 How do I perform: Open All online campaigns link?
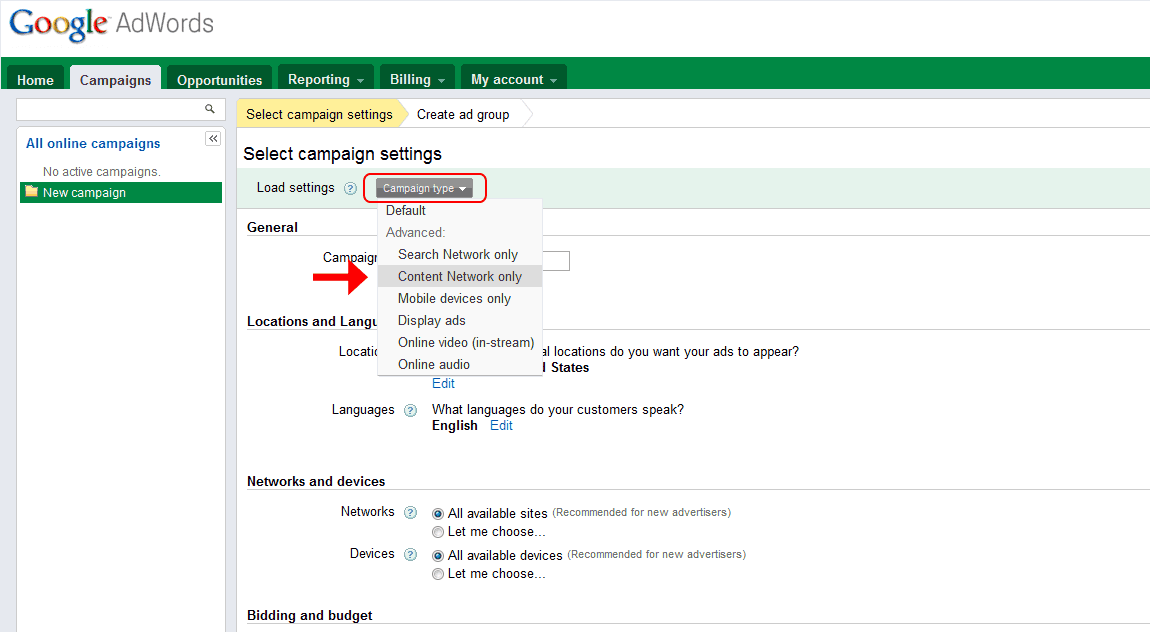point(93,144)
